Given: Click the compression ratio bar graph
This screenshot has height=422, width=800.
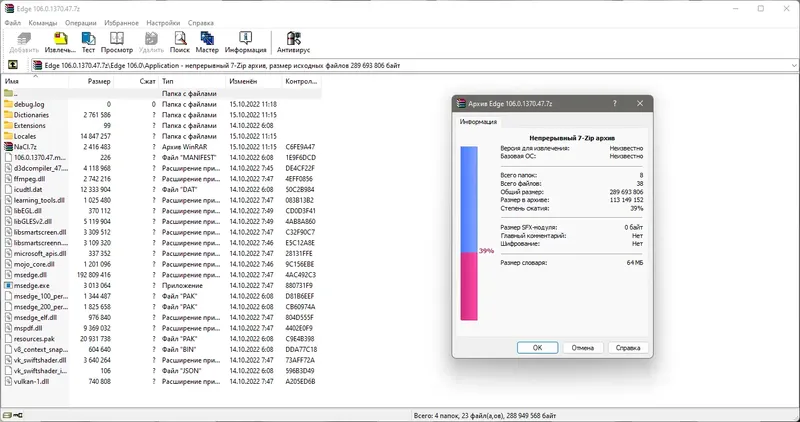Looking at the screenshot, I should pos(469,233).
